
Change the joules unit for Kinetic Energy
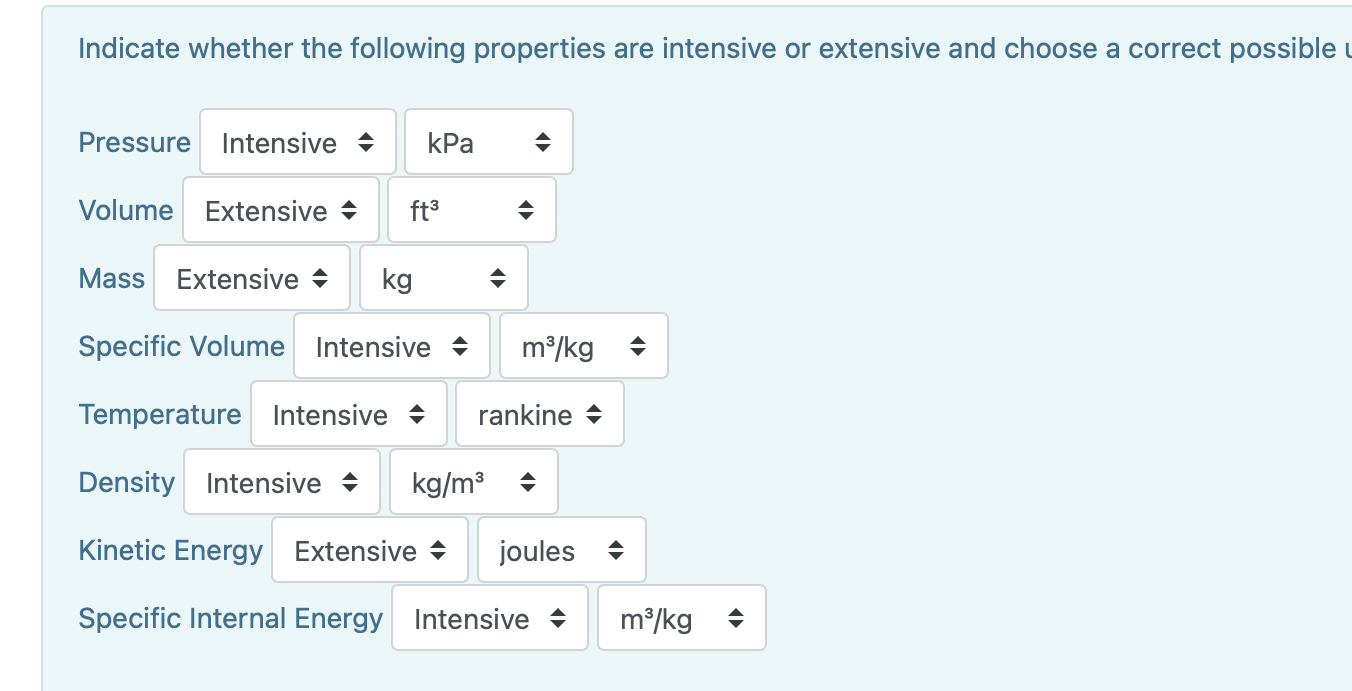(x=561, y=549)
